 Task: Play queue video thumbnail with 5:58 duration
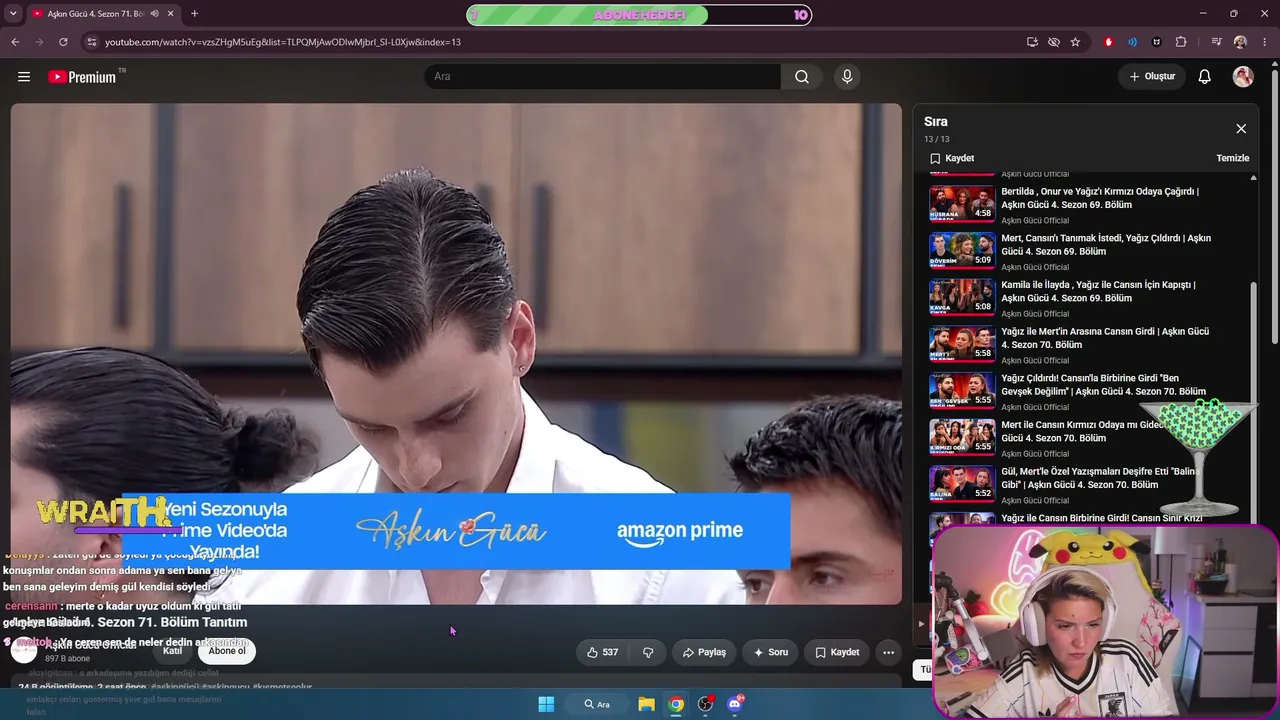point(962,343)
